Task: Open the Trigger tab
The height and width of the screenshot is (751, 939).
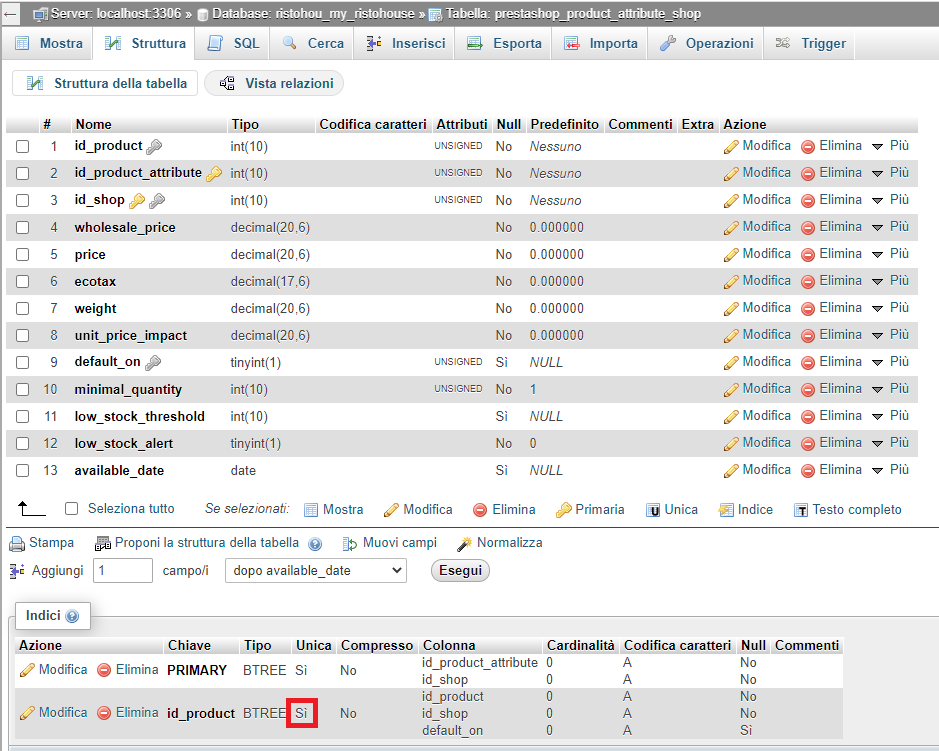Action: coord(810,44)
